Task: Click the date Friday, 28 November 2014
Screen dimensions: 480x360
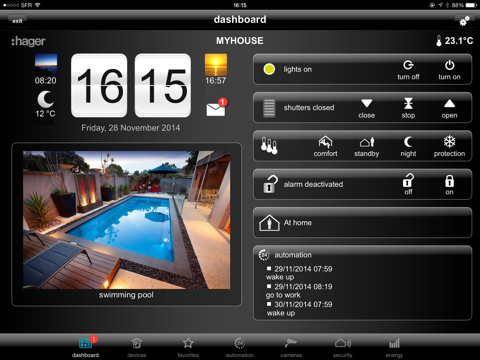Action: click(131, 128)
